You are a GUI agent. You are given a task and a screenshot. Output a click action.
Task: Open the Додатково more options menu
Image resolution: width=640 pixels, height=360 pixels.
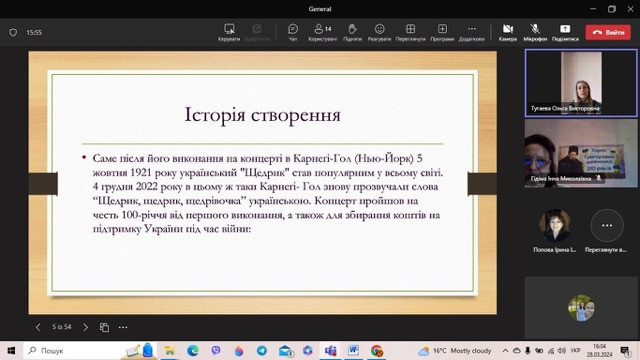(471, 32)
